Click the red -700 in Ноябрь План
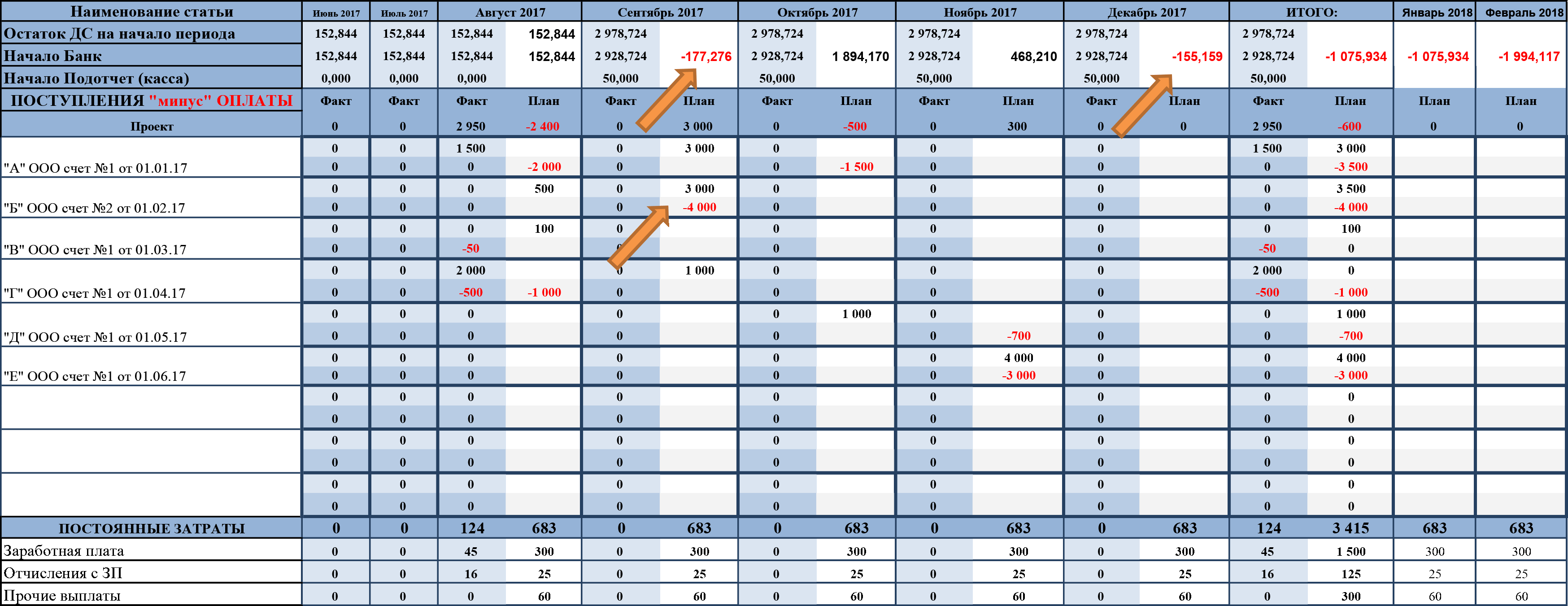The image size is (1568, 606). click(x=1018, y=336)
